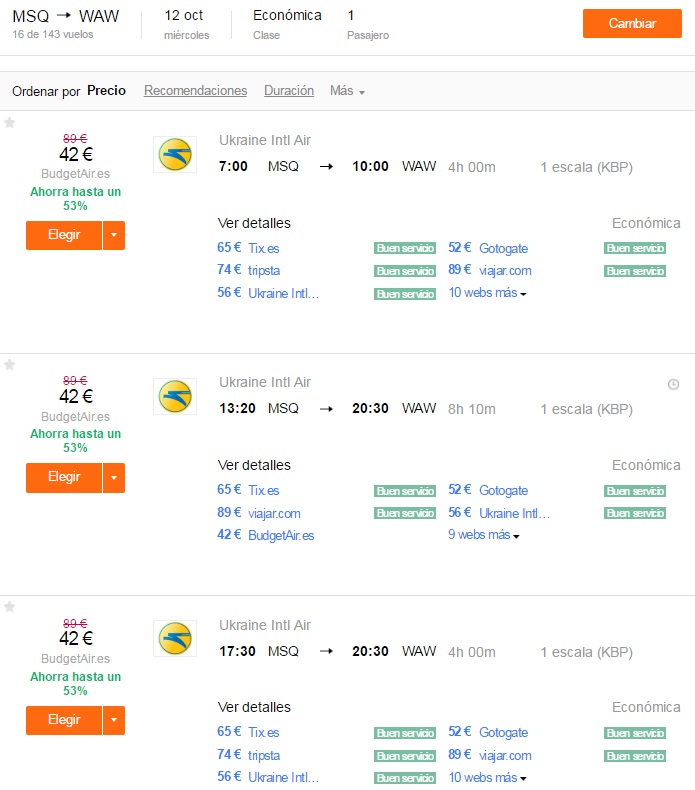Click the 8h 10m duration text
Screen dimensions: 695x790
pyautogui.click(x=472, y=409)
